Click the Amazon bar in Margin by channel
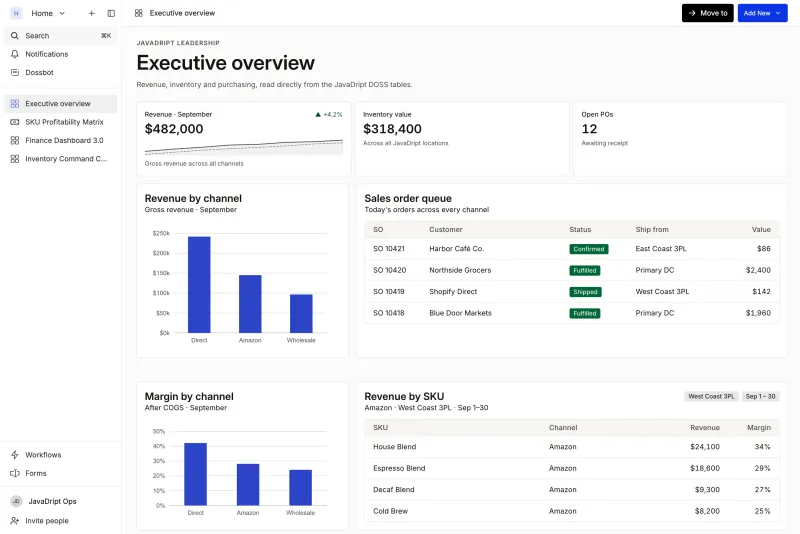 click(248, 485)
